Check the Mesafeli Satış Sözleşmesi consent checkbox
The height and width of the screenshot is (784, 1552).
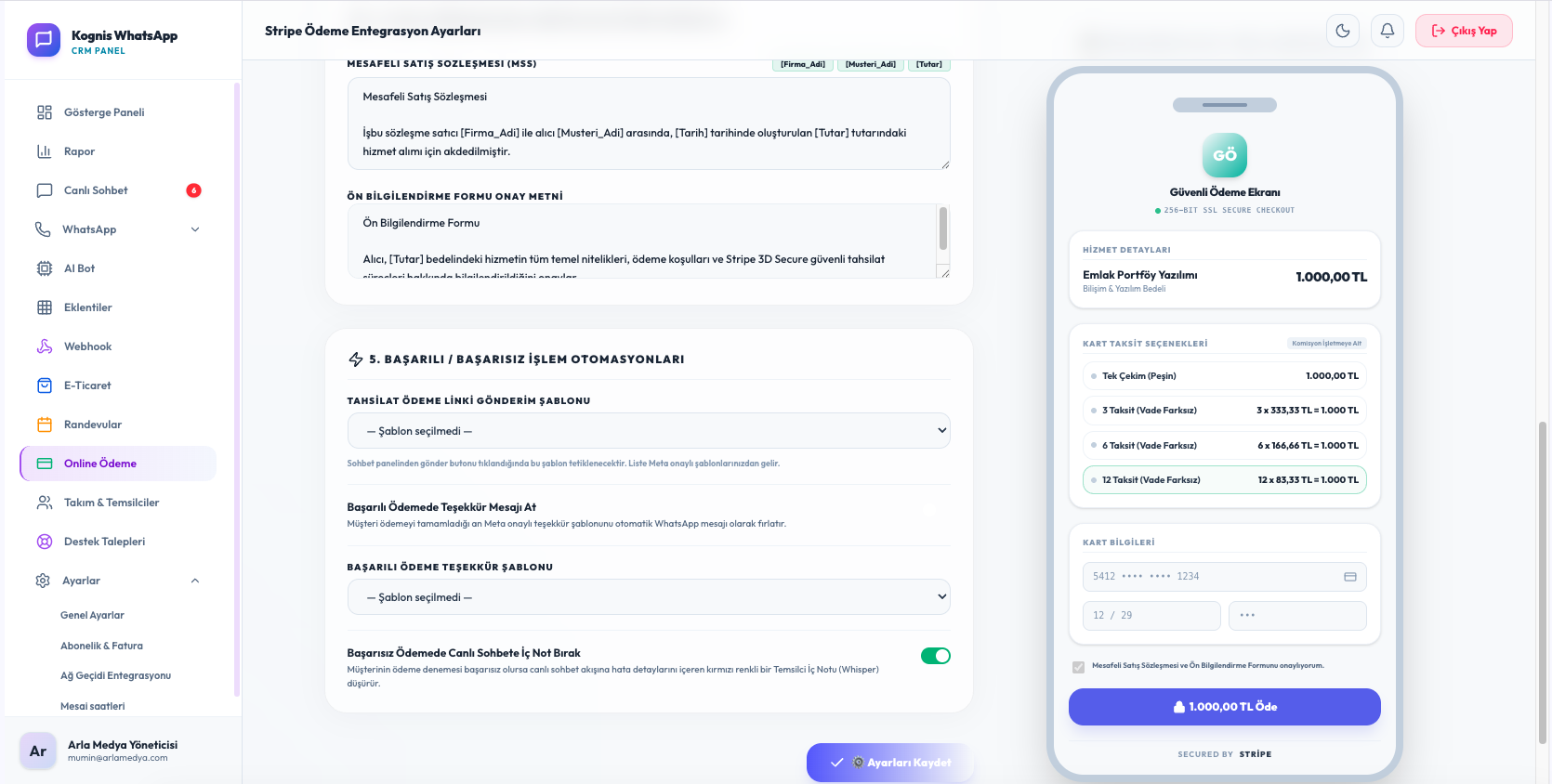click(1078, 667)
